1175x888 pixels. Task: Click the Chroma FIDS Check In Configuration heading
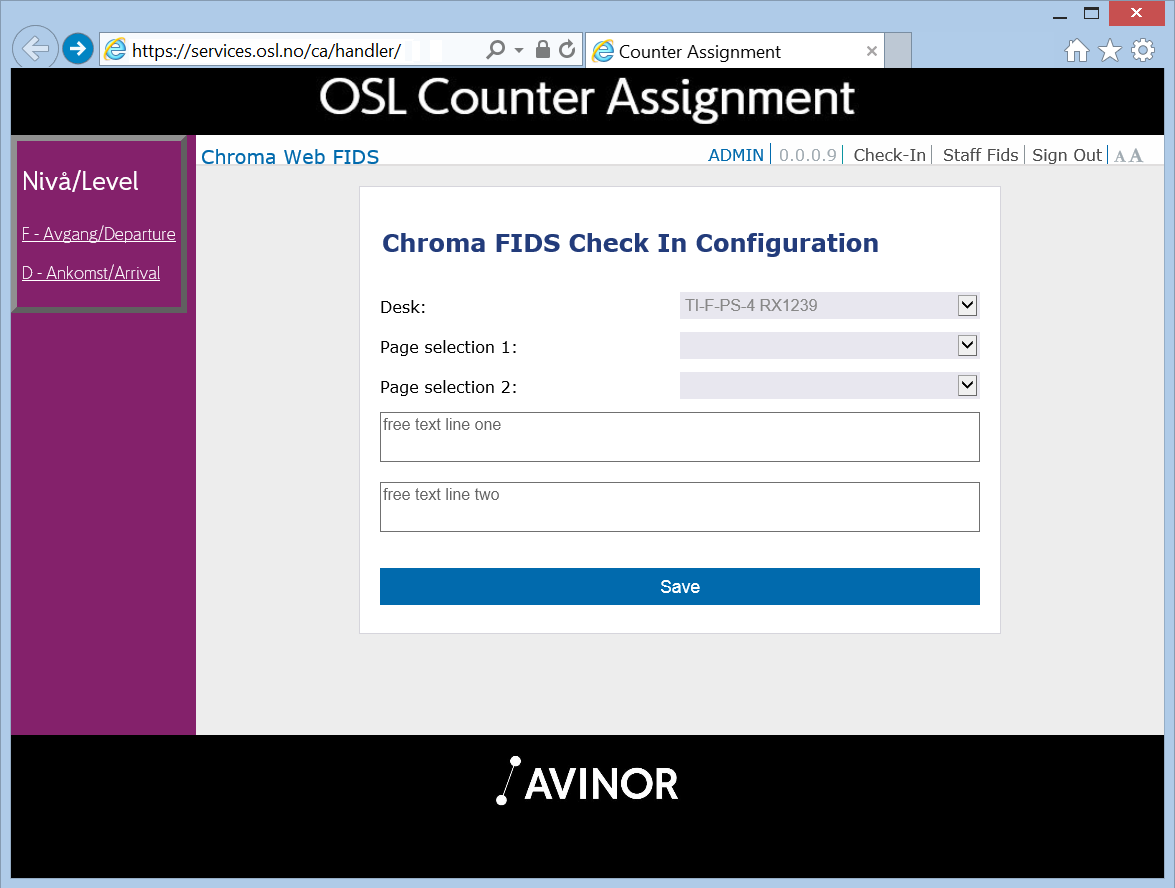630,243
